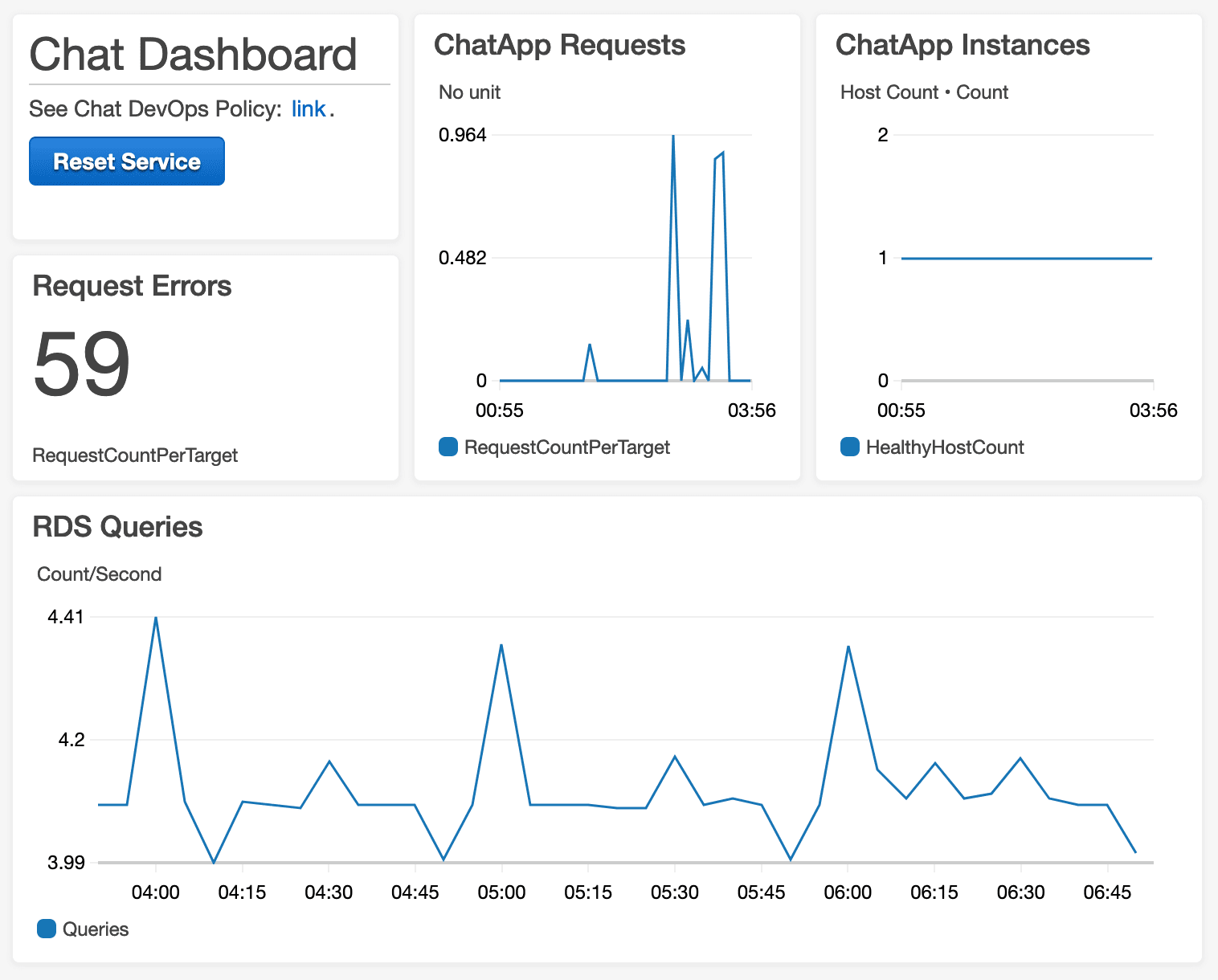The image size is (1218, 980).
Task: Click the RDS Queries peak at 05:00
Action: [x=501, y=645]
